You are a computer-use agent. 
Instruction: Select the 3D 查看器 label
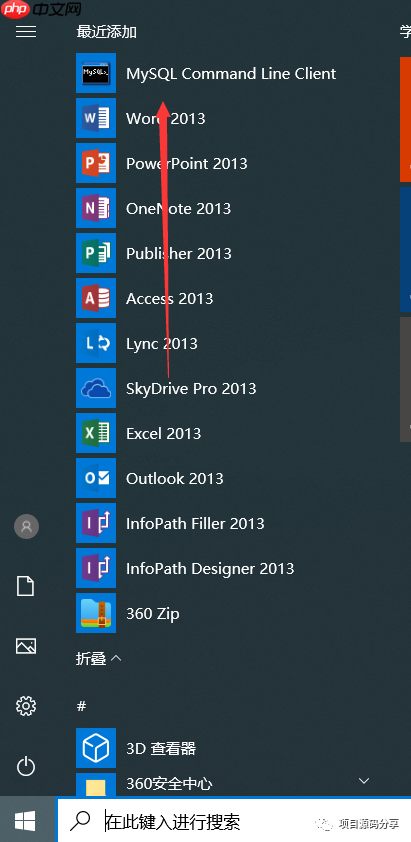pos(161,749)
